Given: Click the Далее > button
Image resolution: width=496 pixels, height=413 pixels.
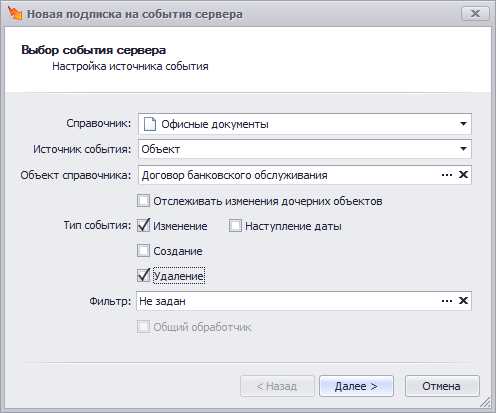Looking at the screenshot, I should (356, 386).
